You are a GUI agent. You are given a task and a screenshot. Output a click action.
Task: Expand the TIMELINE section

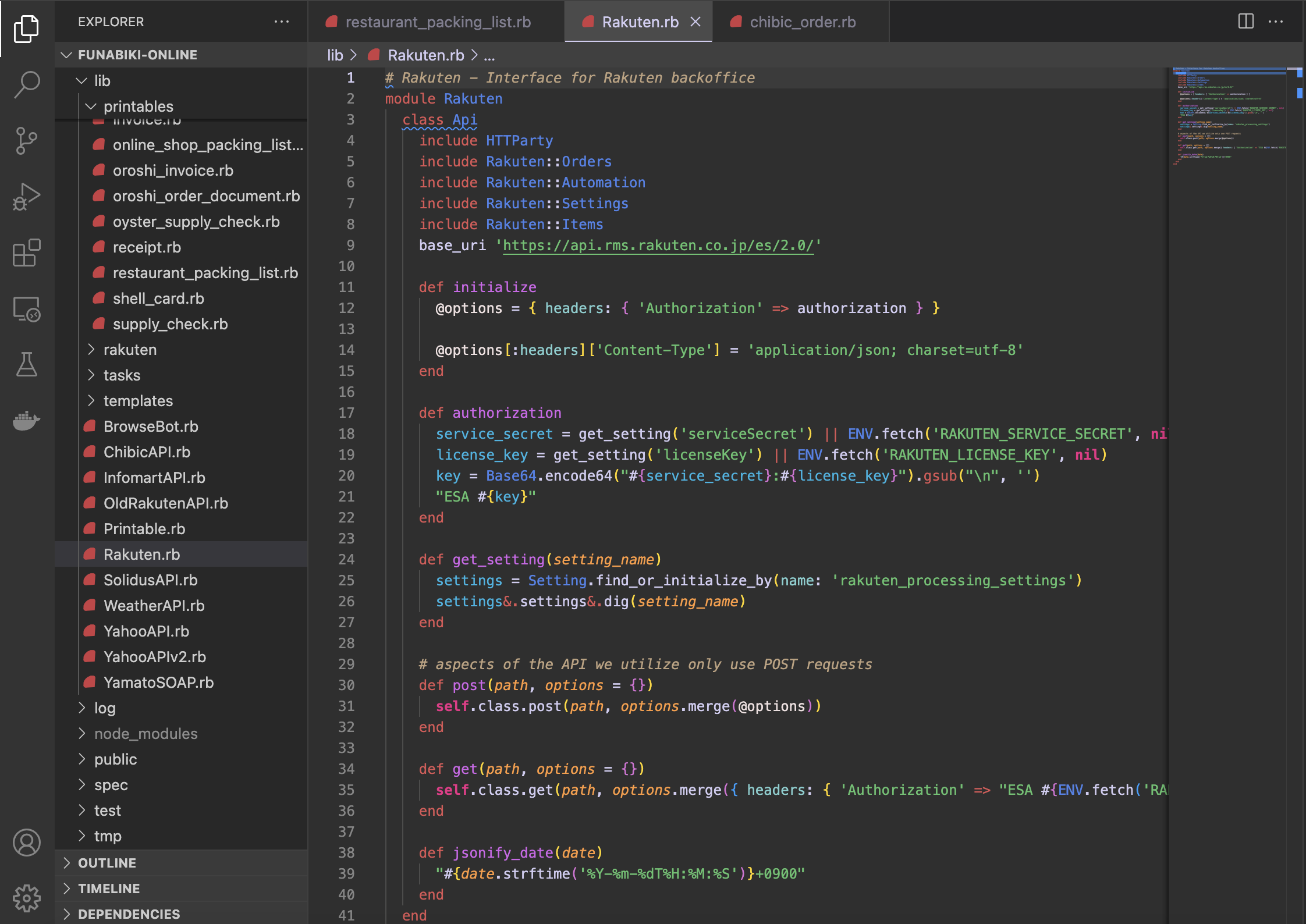(181, 889)
